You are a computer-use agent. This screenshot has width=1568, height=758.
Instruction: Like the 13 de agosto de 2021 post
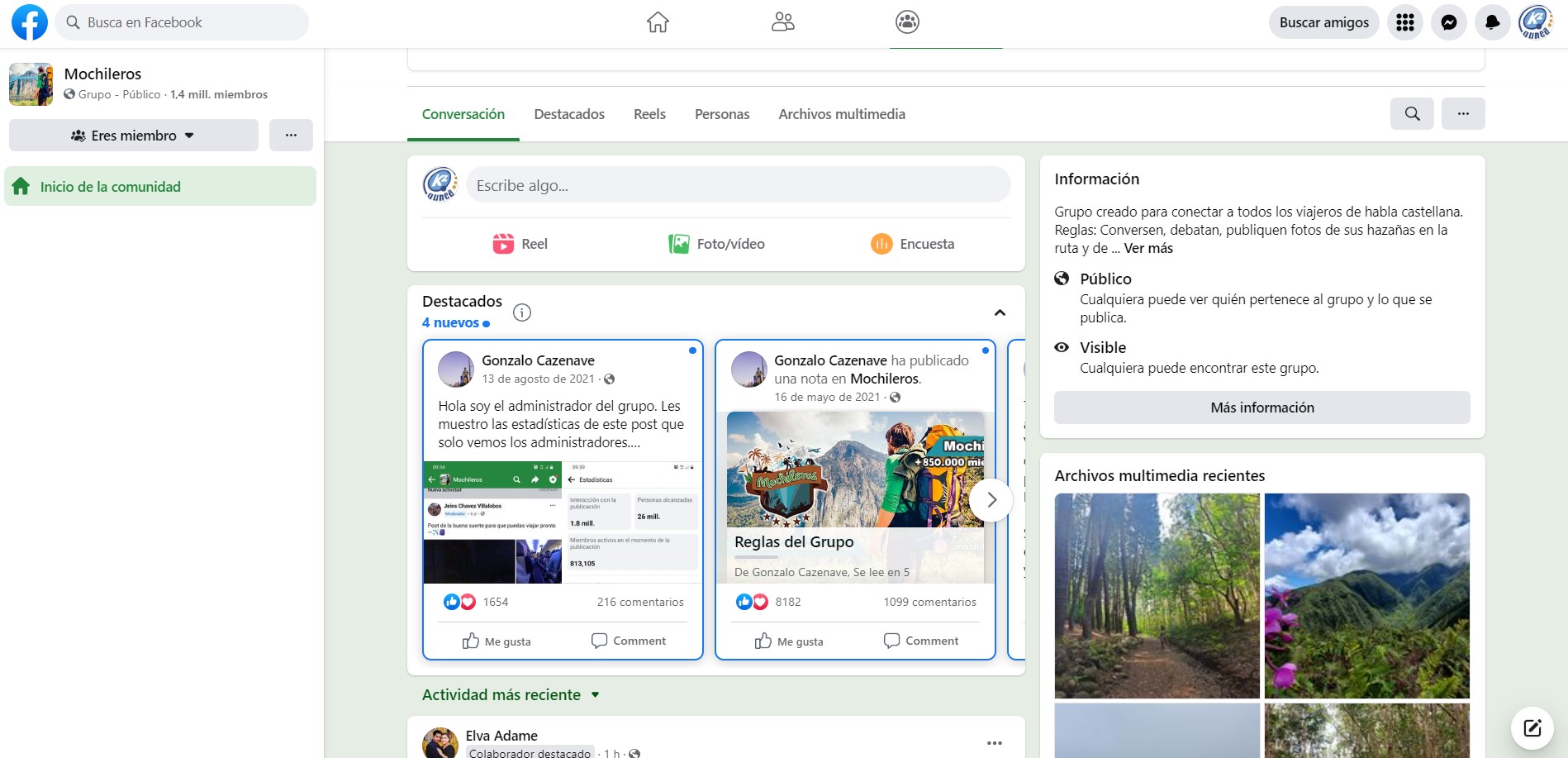click(x=497, y=641)
